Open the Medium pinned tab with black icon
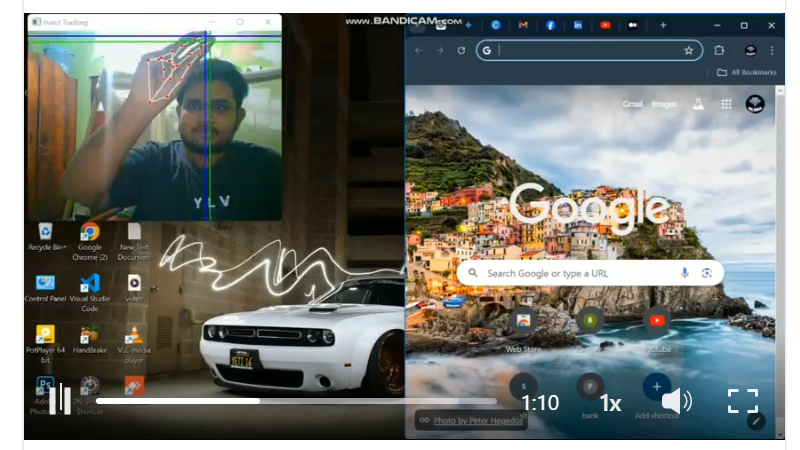800x450 pixels. 633,25
